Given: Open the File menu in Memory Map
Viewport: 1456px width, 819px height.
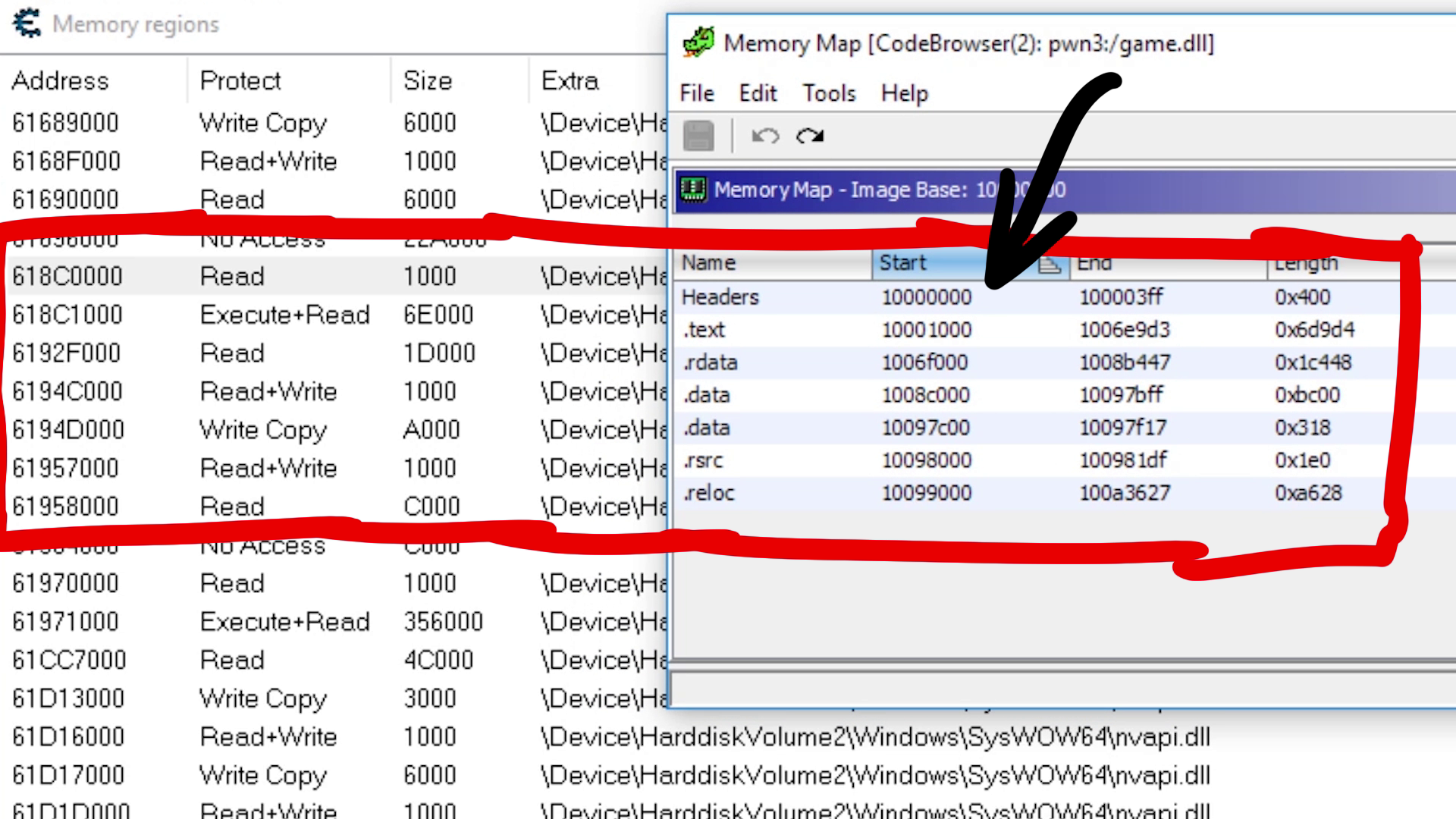Looking at the screenshot, I should (x=697, y=93).
